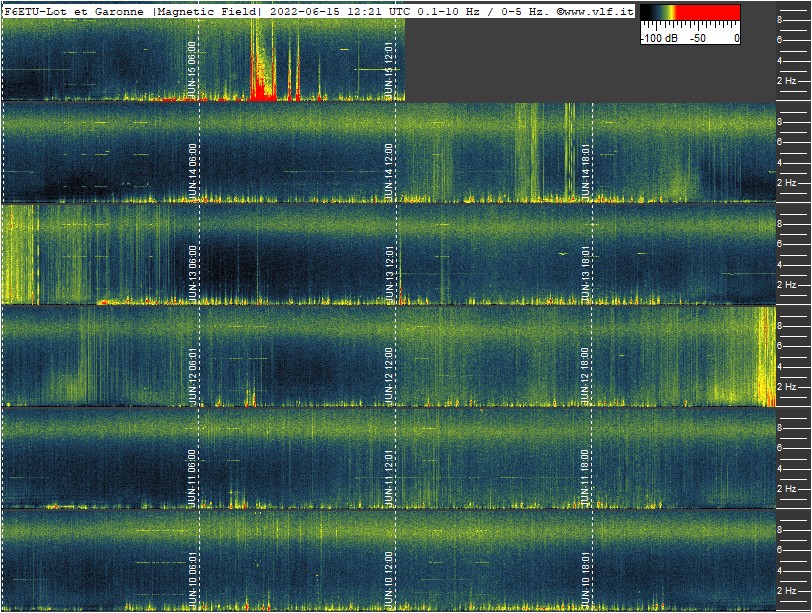
Task: Click the JUN-14 06:00 time marker
Action: click(193, 172)
